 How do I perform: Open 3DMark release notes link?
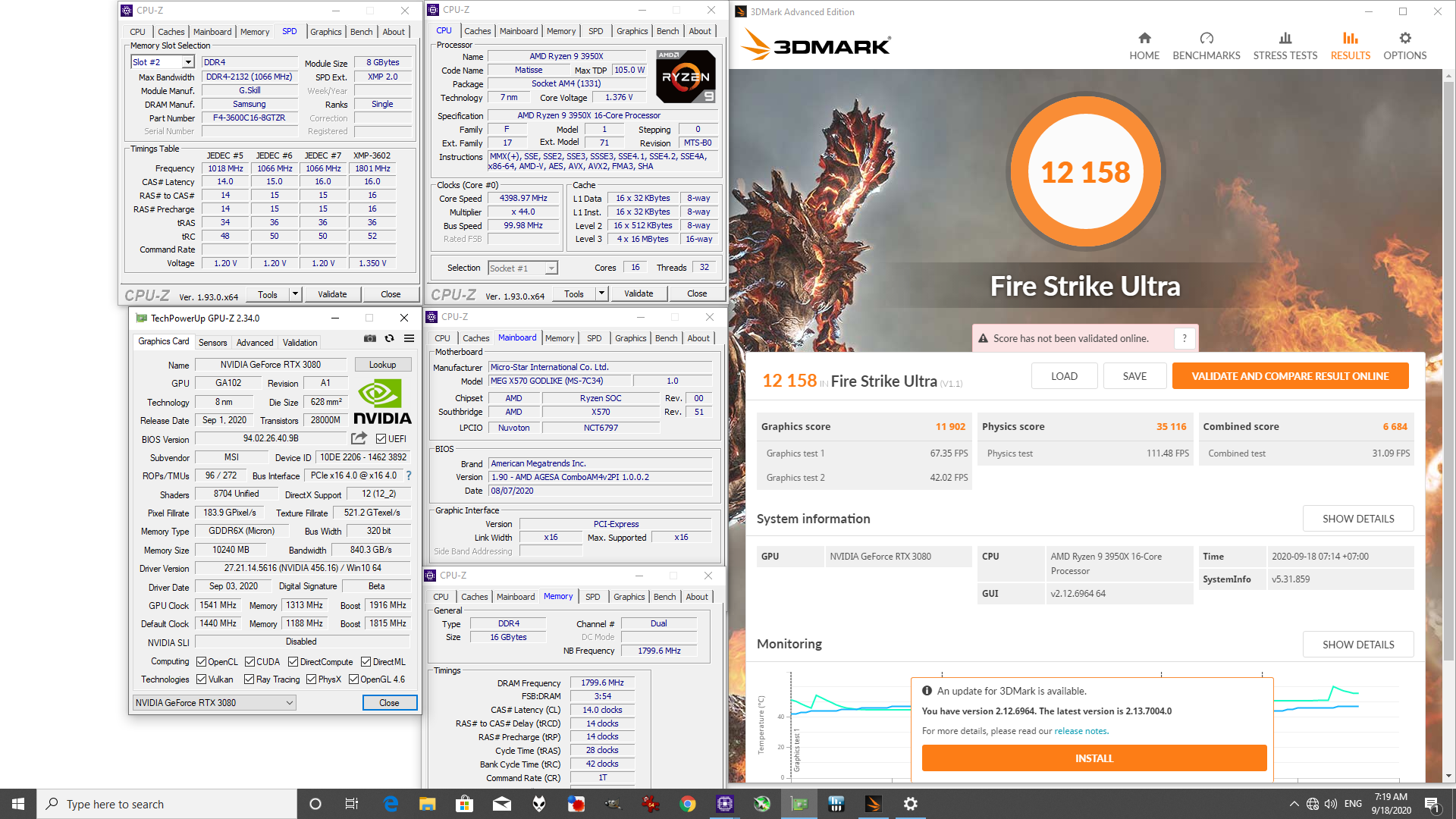(1081, 731)
